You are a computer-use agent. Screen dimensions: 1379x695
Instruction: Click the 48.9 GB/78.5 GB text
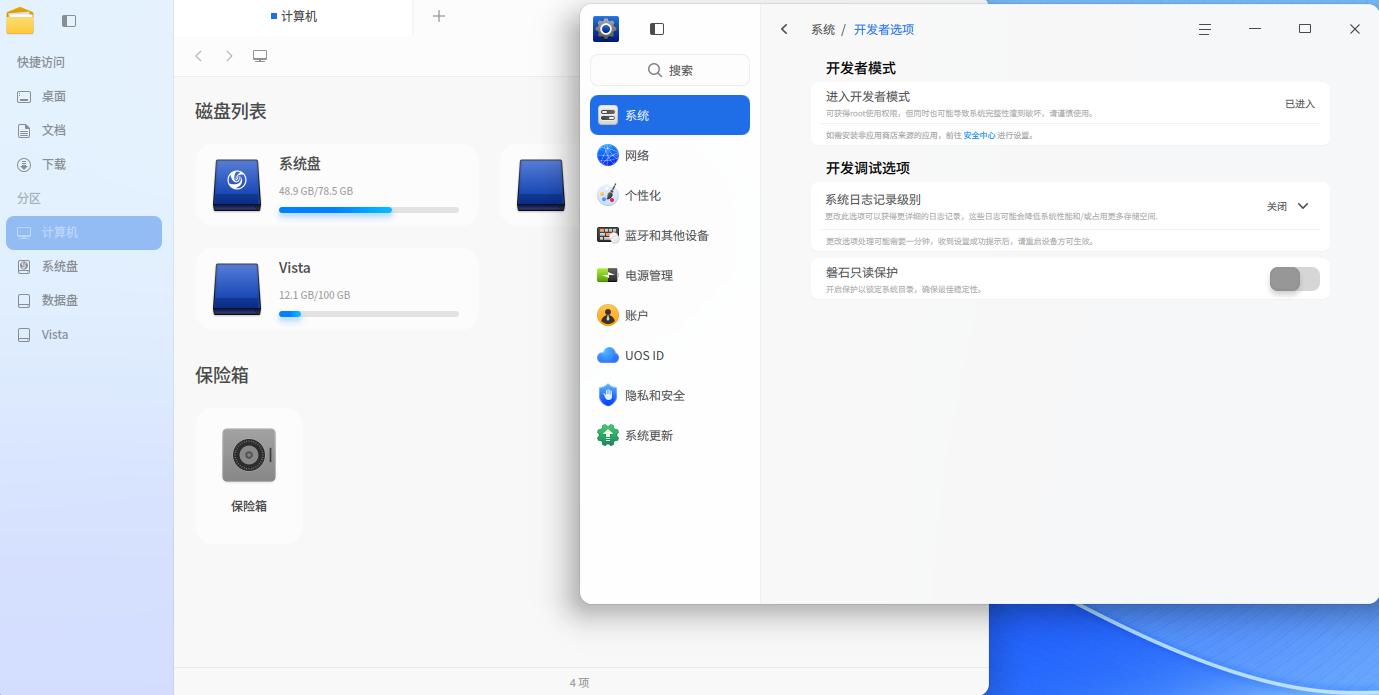[x=316, y=190]
